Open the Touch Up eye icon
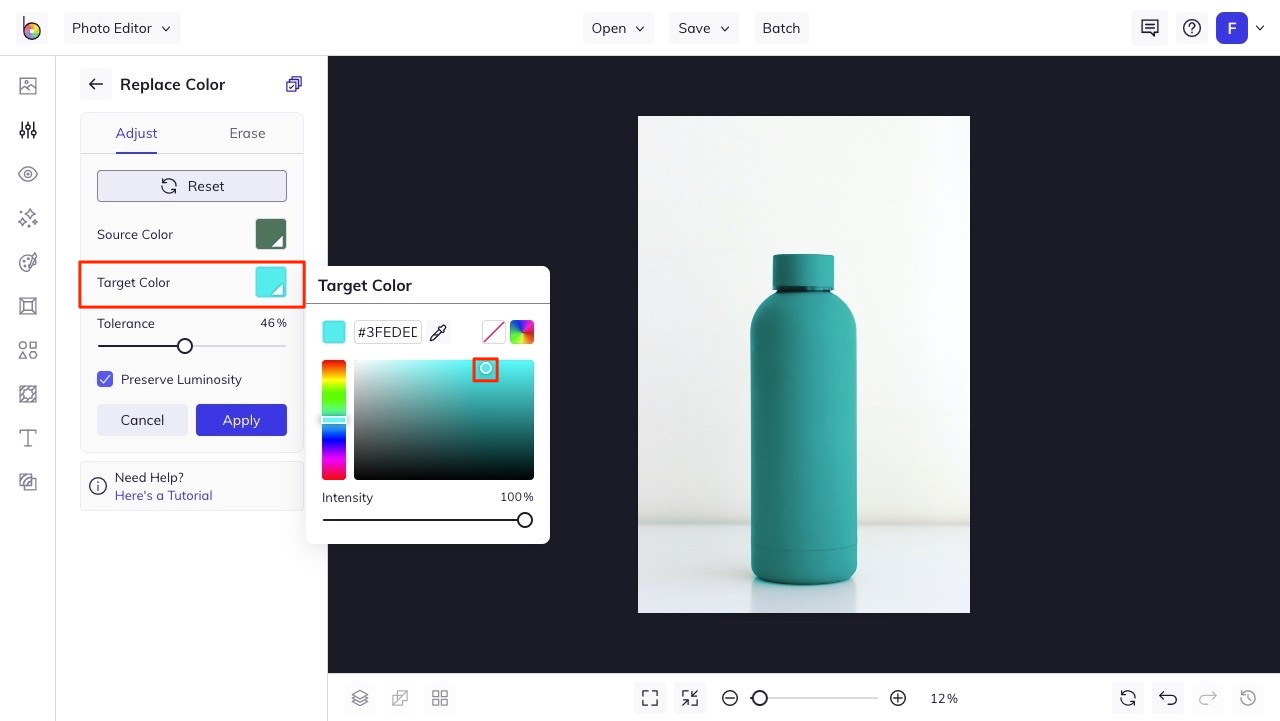 click(x=28, y=174)
